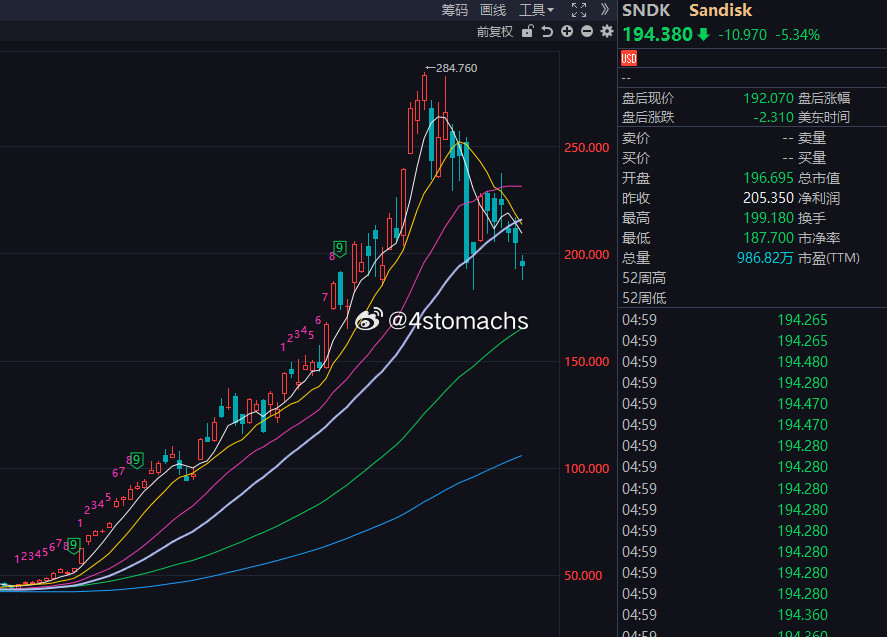Click total volume 986.82万
This screenshot has width=887, height=637.
coord(765,258)
